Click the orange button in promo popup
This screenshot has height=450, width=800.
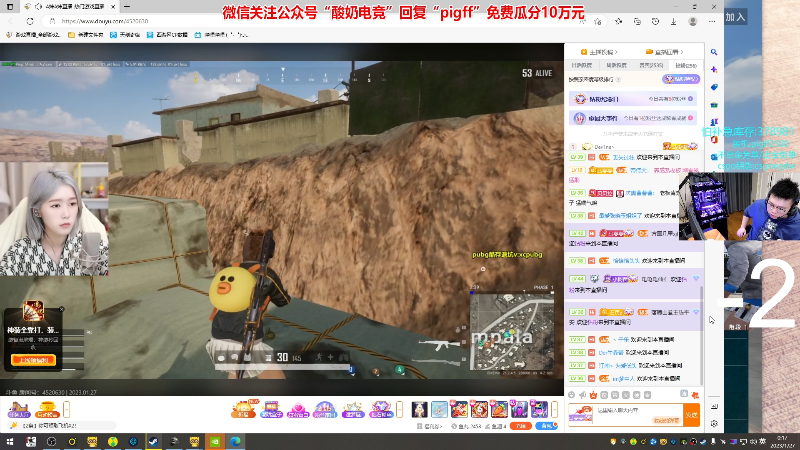click(x=33, y=360)
